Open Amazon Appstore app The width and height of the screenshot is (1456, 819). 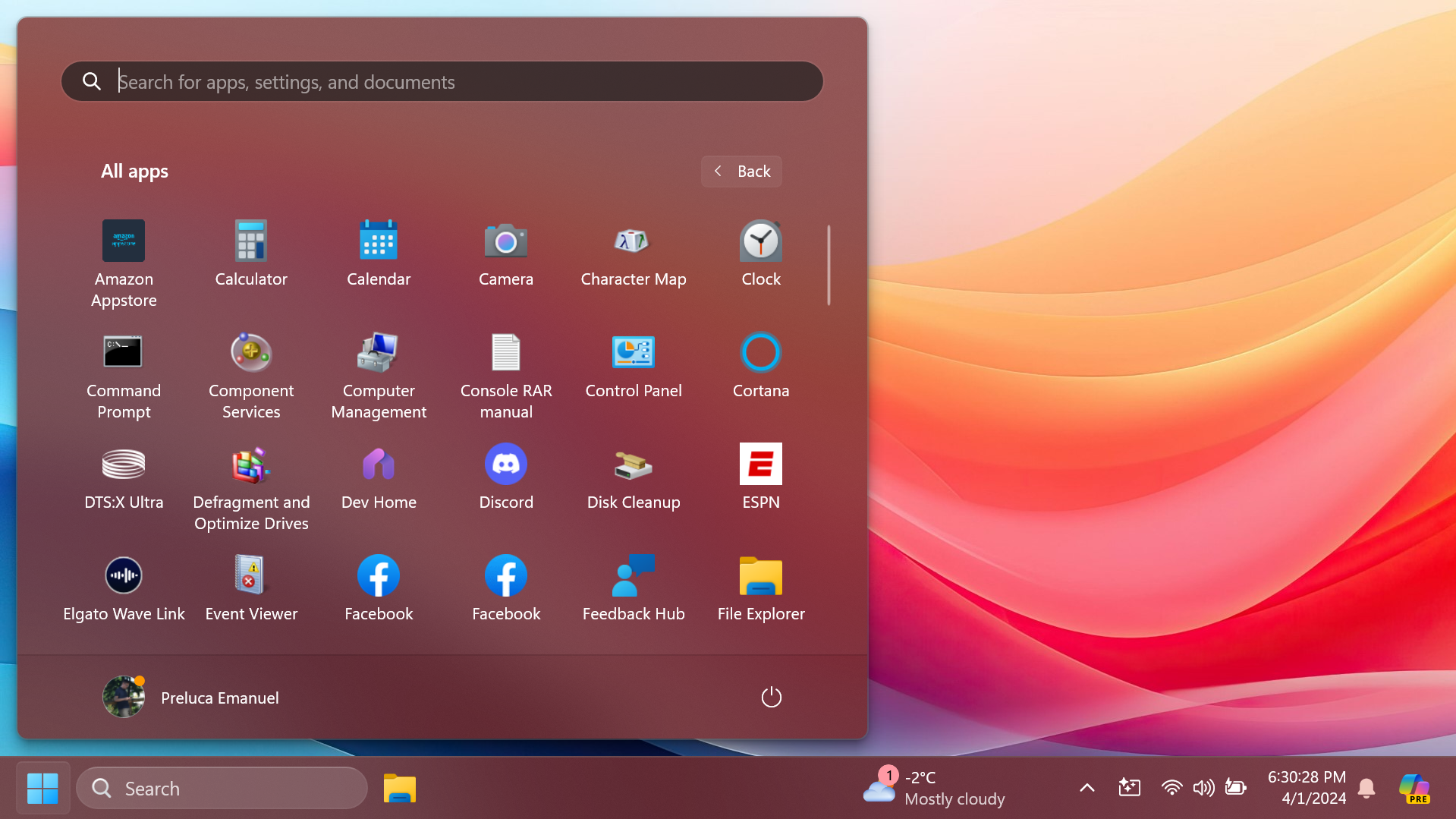click(124, 263)
